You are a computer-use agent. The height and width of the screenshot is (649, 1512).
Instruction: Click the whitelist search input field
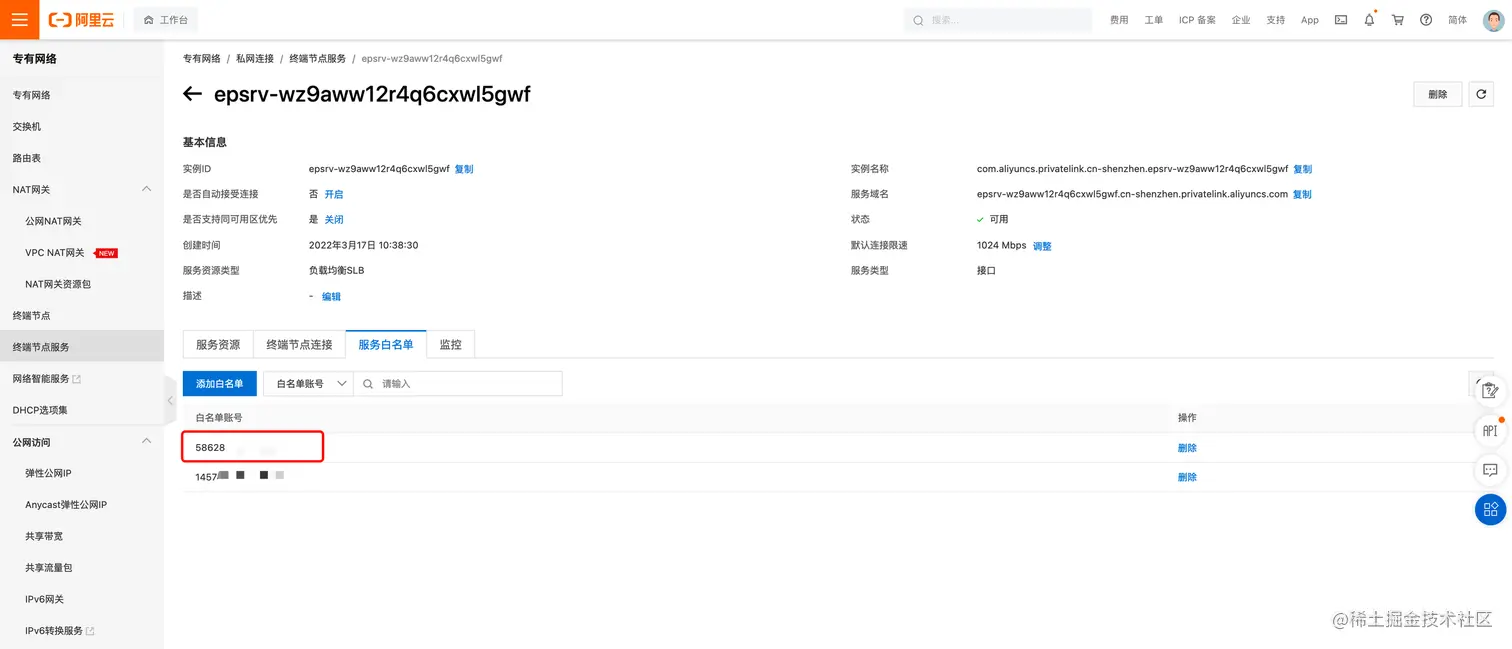458,383
